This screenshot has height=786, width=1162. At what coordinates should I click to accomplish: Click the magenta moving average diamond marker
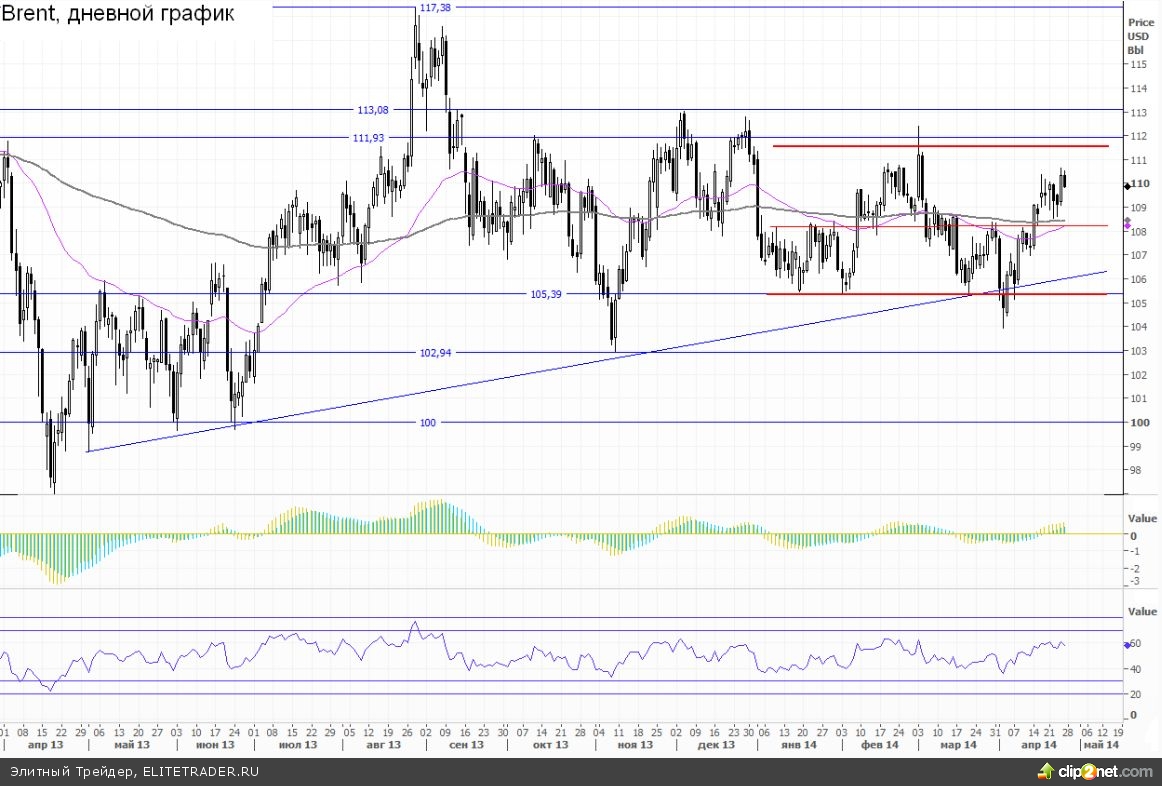(x=1126, y=228)
